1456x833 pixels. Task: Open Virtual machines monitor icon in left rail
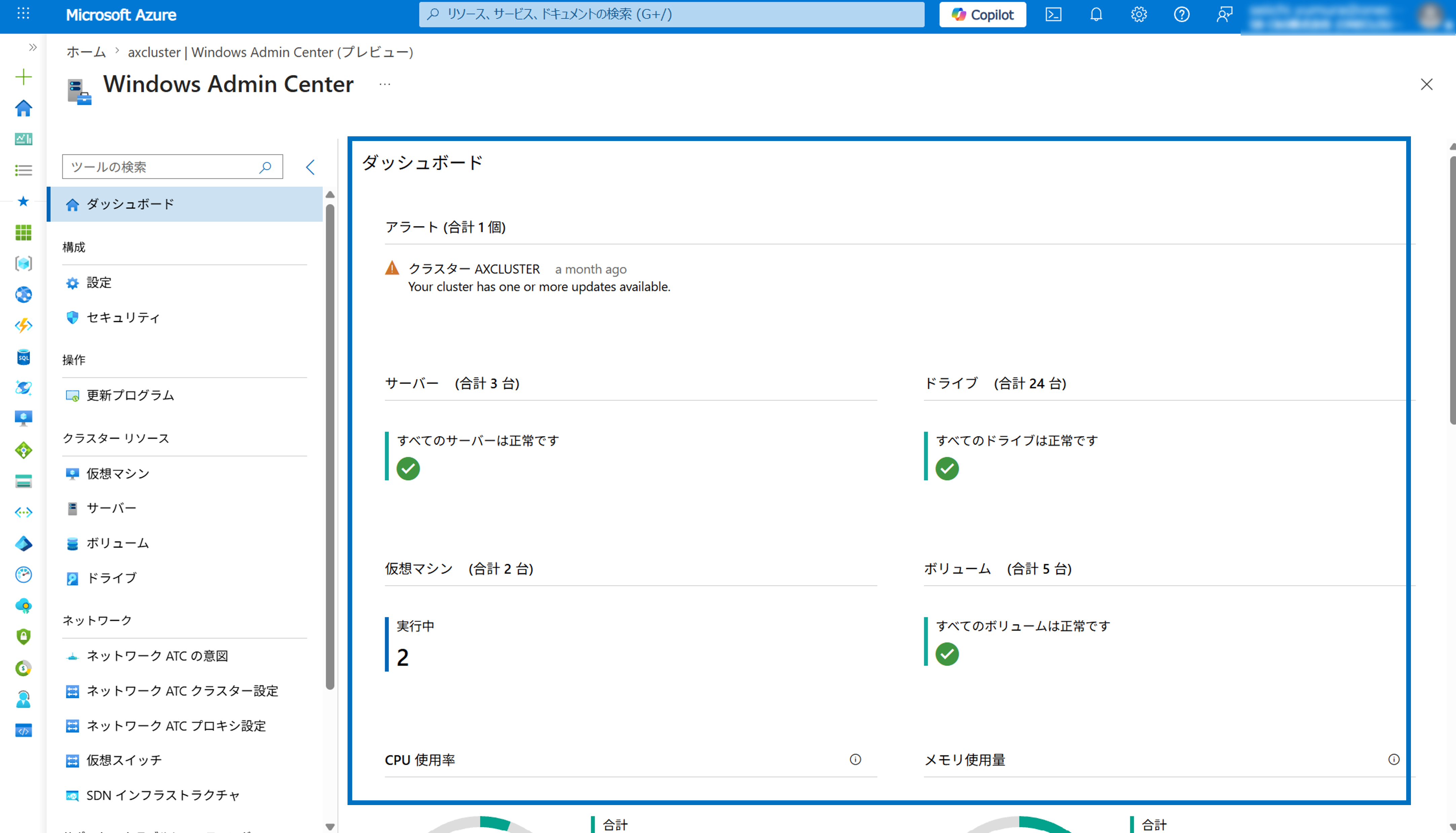click(x=24, y=419)
